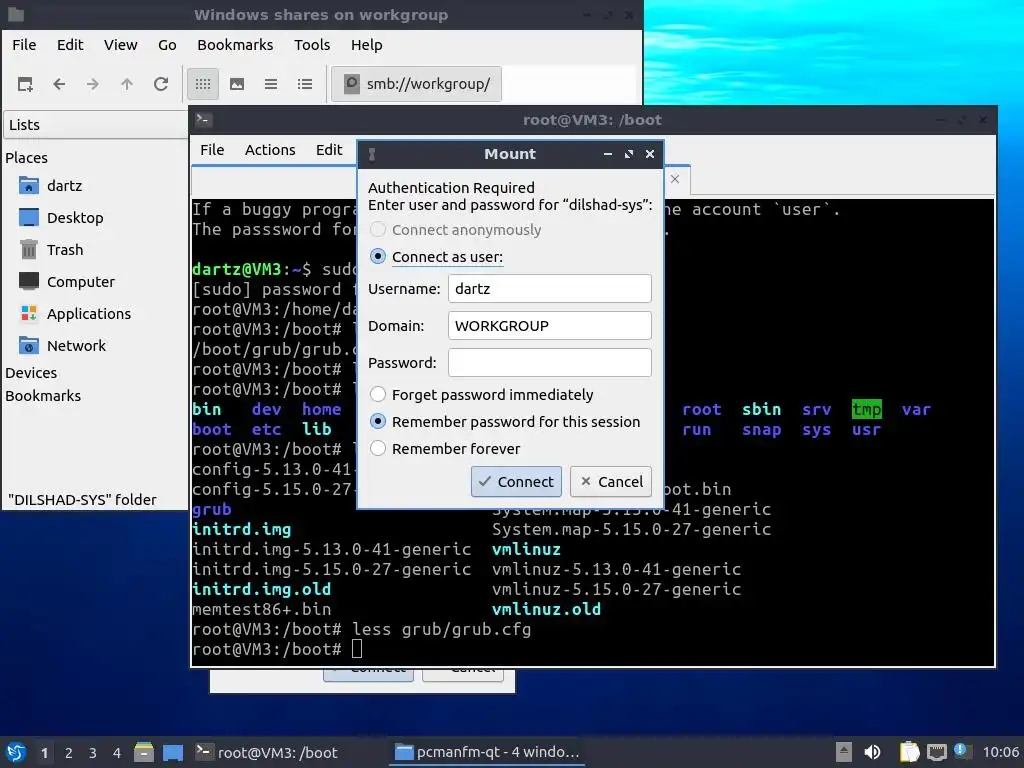Screen dimensions: 1024x768
Task: Open Go menu in file manager
Action: (167, 45)
